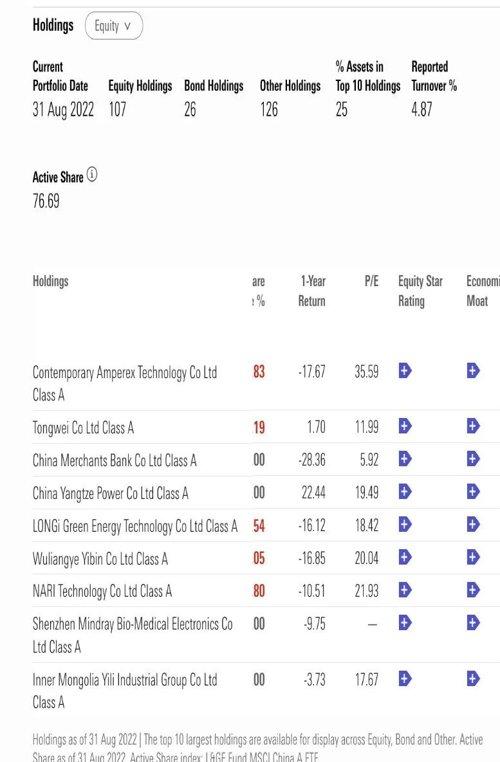Click Economic Moat icon for NARI Technology
The height and width of the screenshot is (762, 500).
tap(473, 590)
